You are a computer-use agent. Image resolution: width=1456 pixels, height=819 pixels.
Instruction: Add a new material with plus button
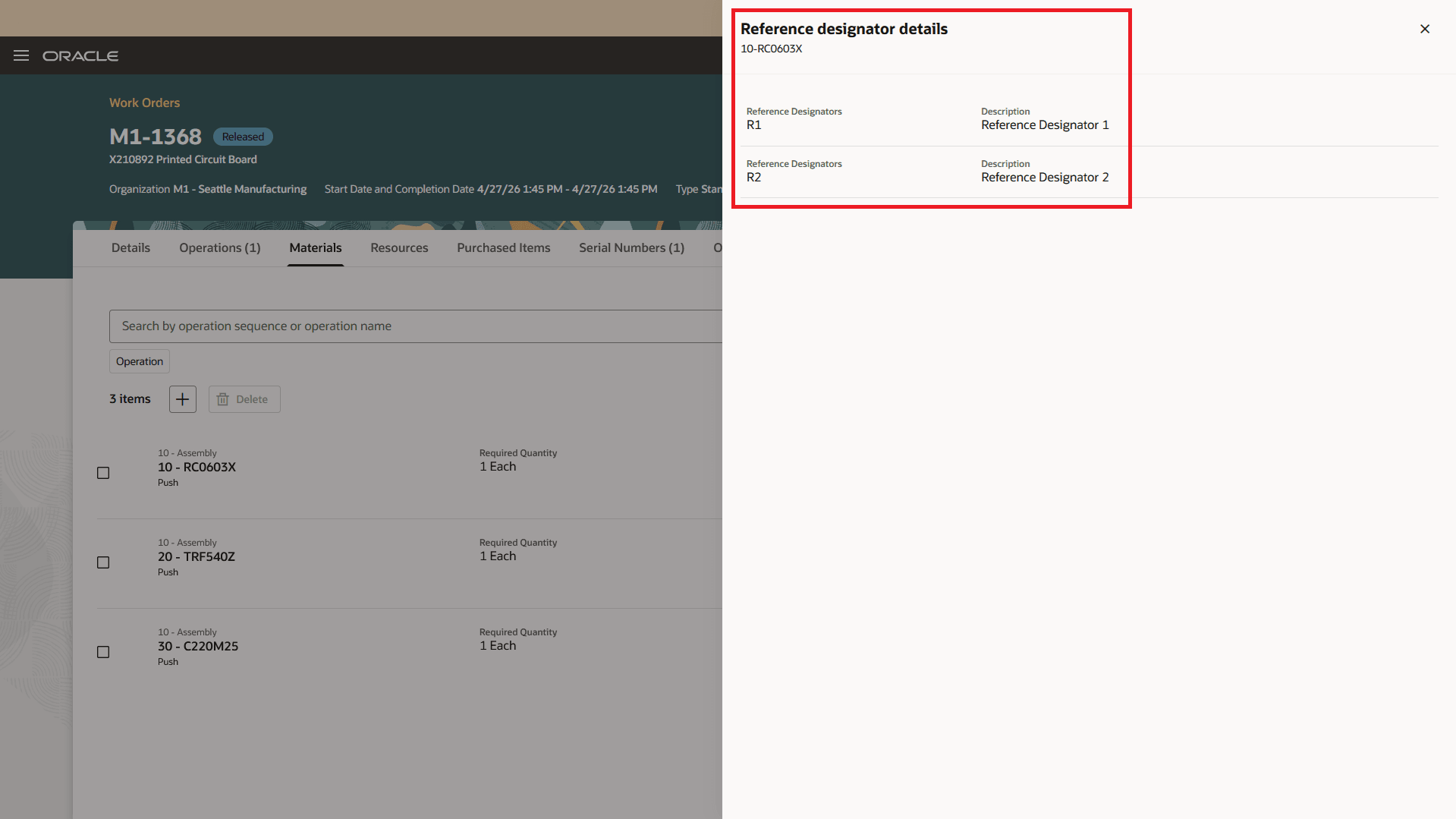tap(183, 399)
